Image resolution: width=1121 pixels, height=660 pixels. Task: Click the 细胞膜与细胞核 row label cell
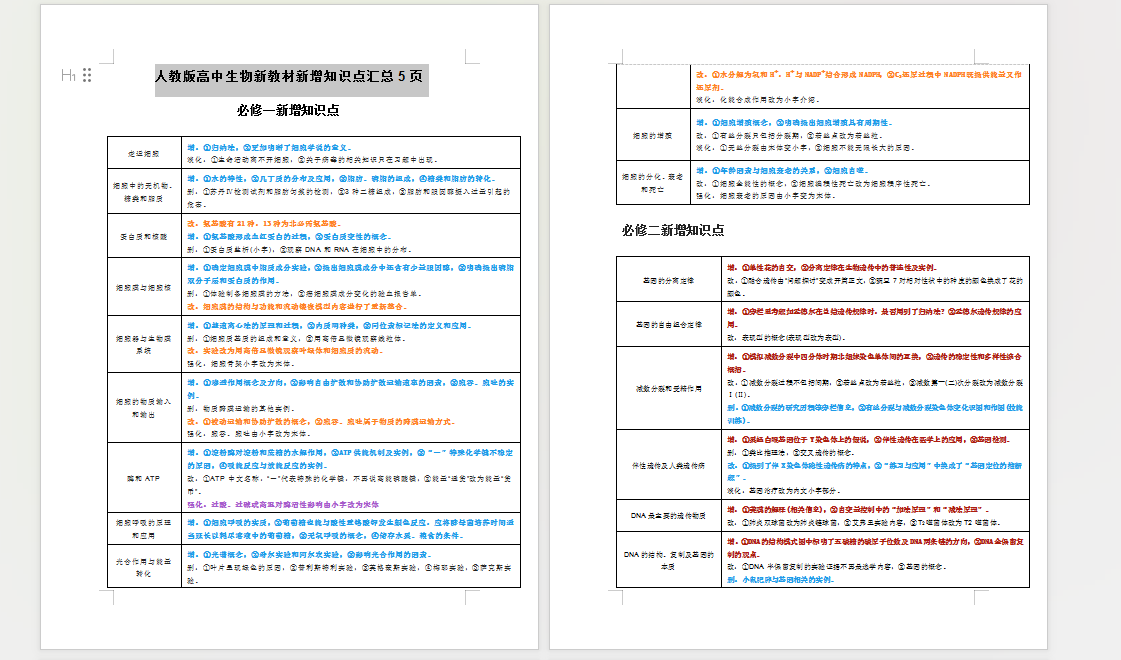coord(144,287)
